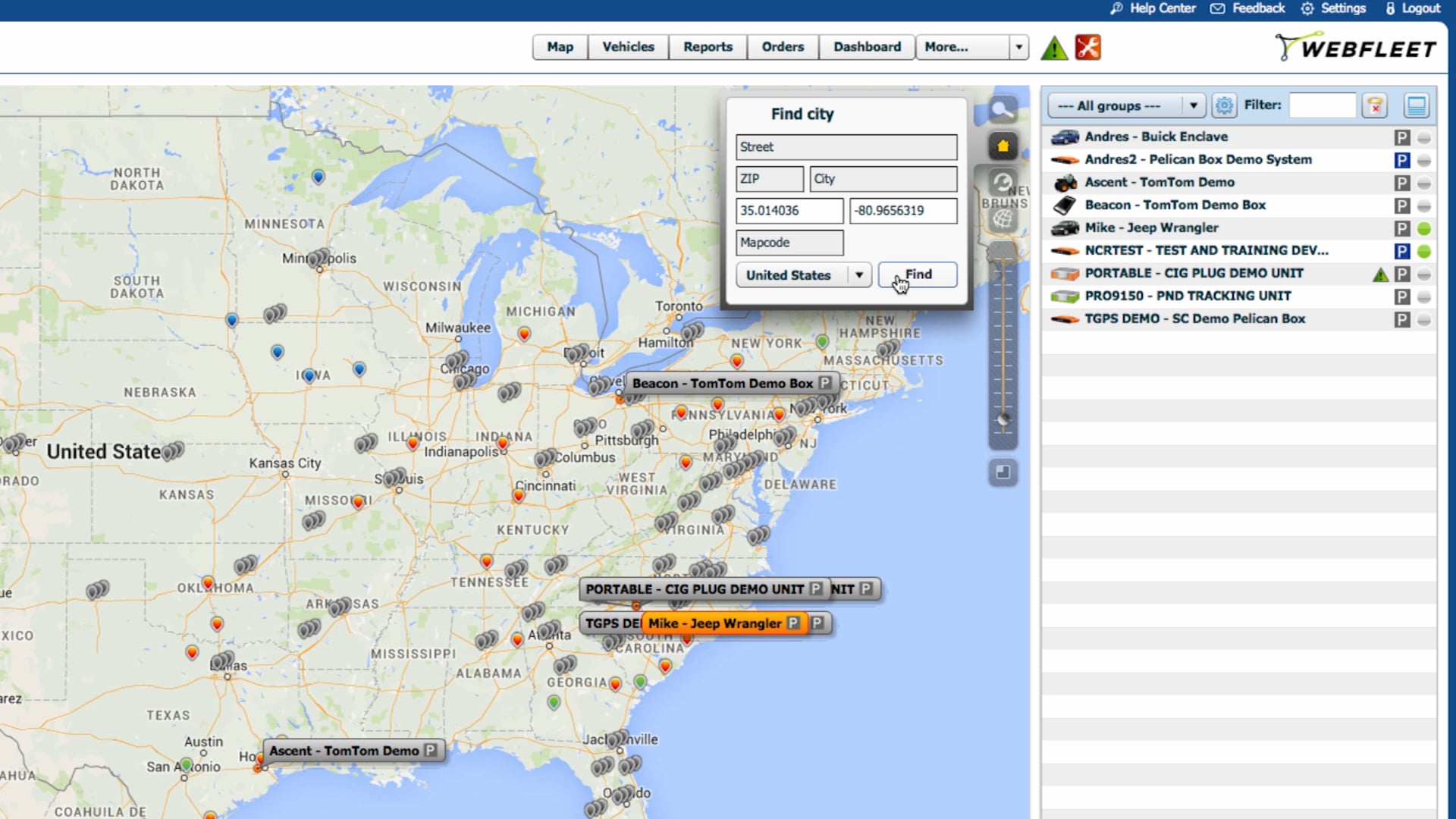Click the City input field
1456x819 pixels.
click(x=883, y=179)
